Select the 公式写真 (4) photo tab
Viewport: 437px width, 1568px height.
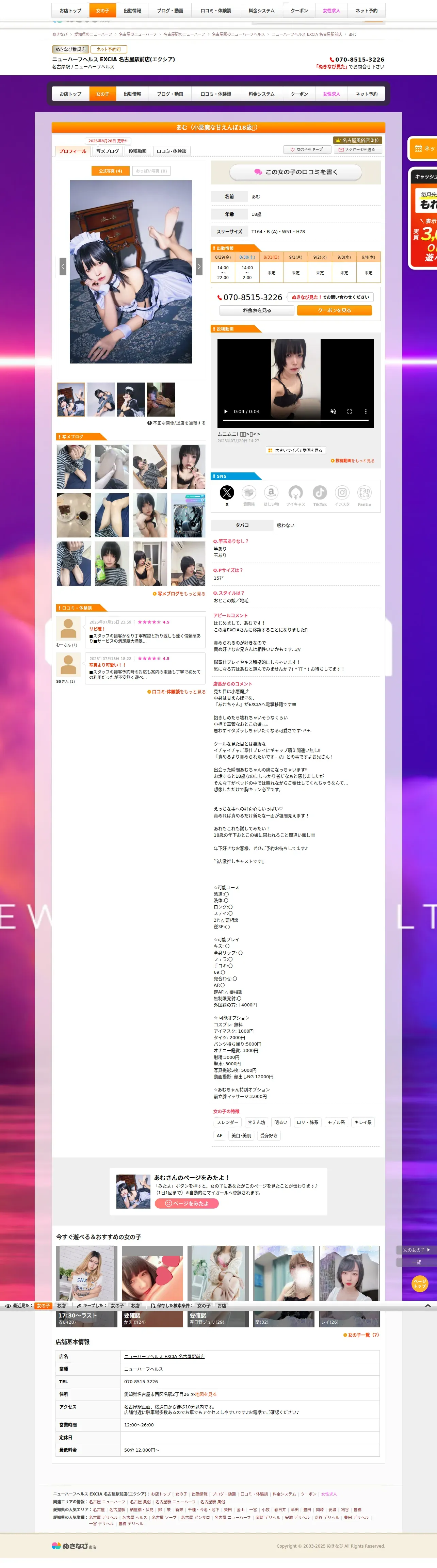point(110,171)
